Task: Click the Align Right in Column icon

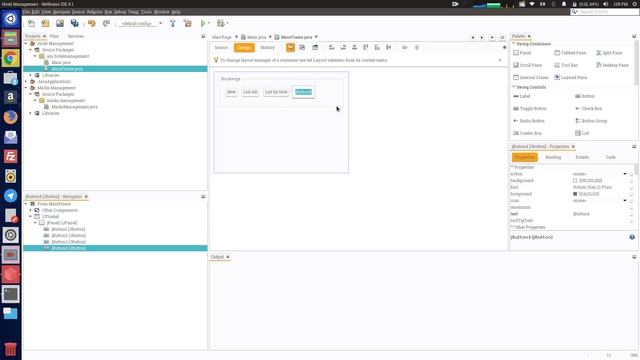Action: [x=343, y=47]
